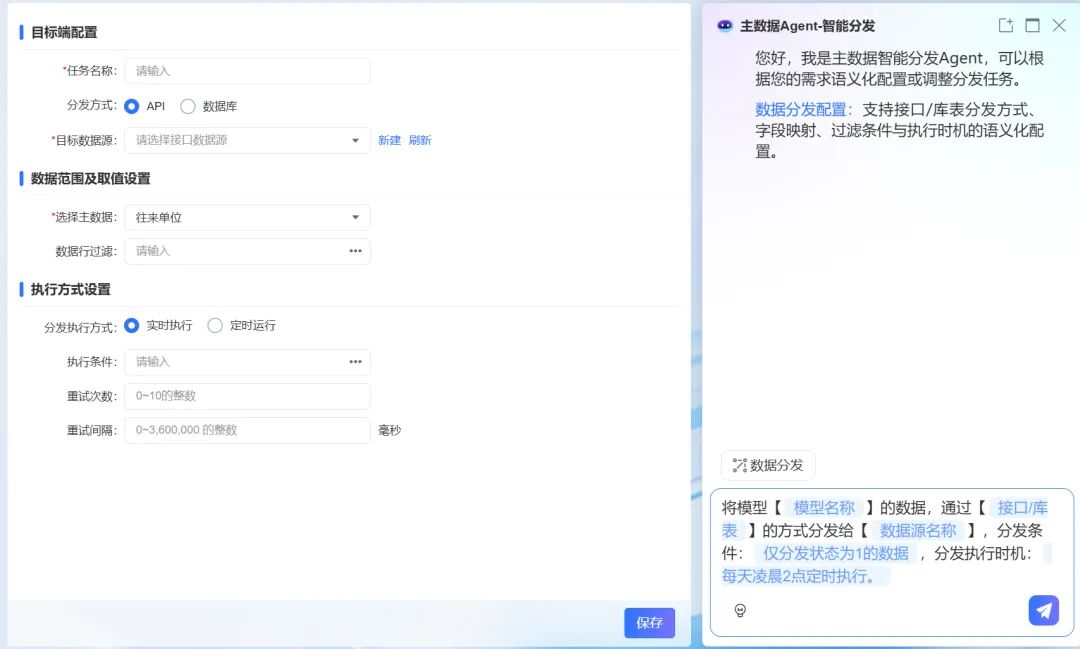
Task: Choose 实时执行 execution mode
Action: click(x=132, y=325)
